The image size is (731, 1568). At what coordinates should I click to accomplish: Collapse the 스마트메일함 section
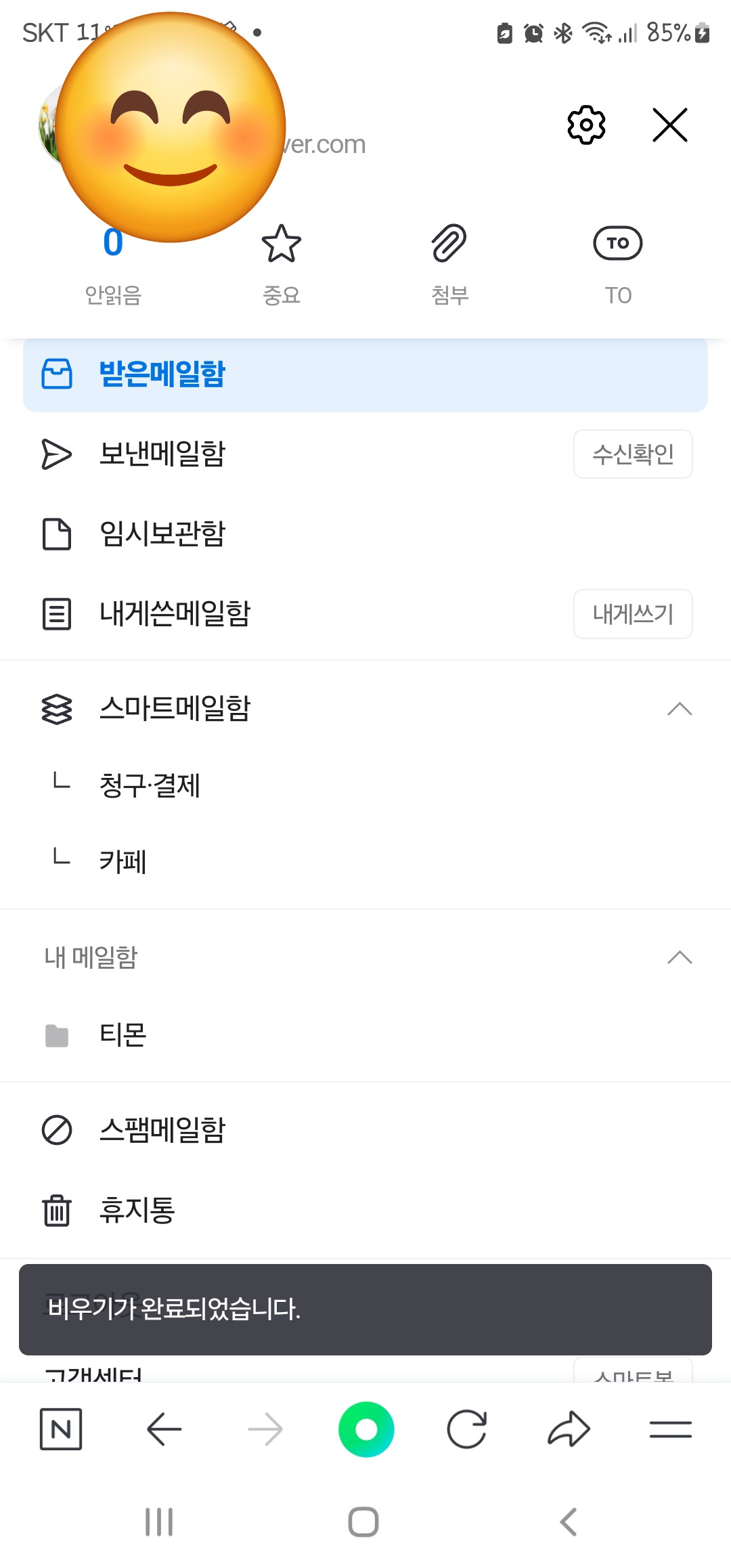point(679,709)
